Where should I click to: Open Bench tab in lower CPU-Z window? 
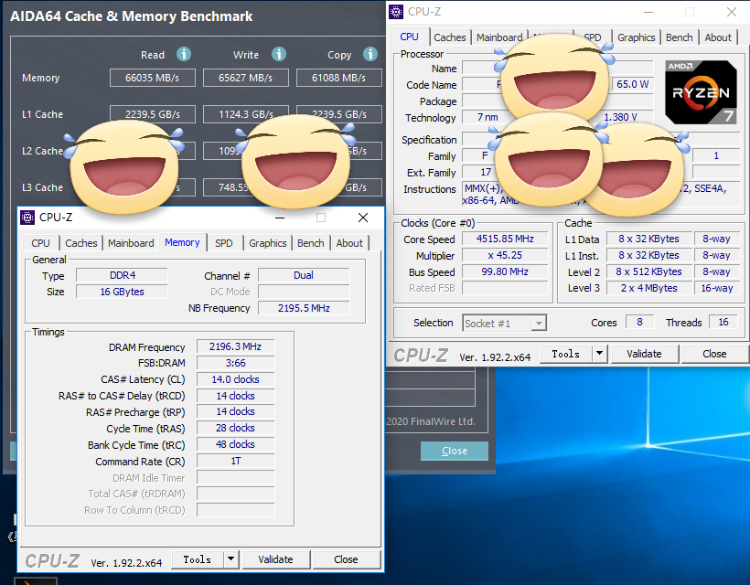(x=310, y=243)
